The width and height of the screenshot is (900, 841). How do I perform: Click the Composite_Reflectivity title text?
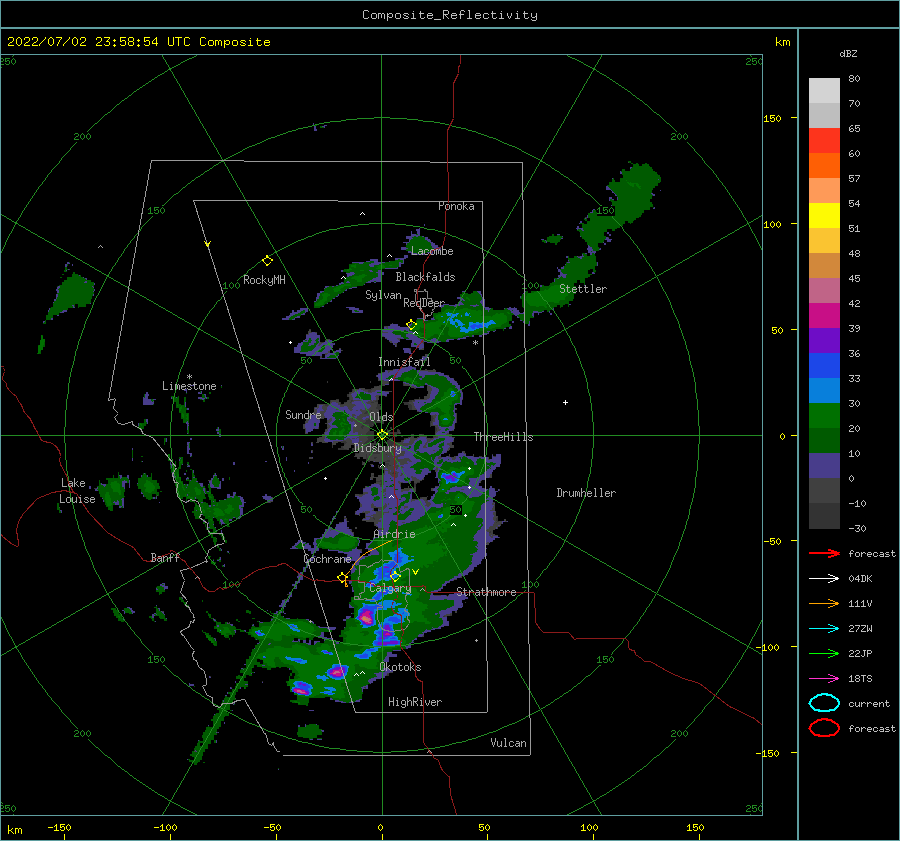(449, 15)
